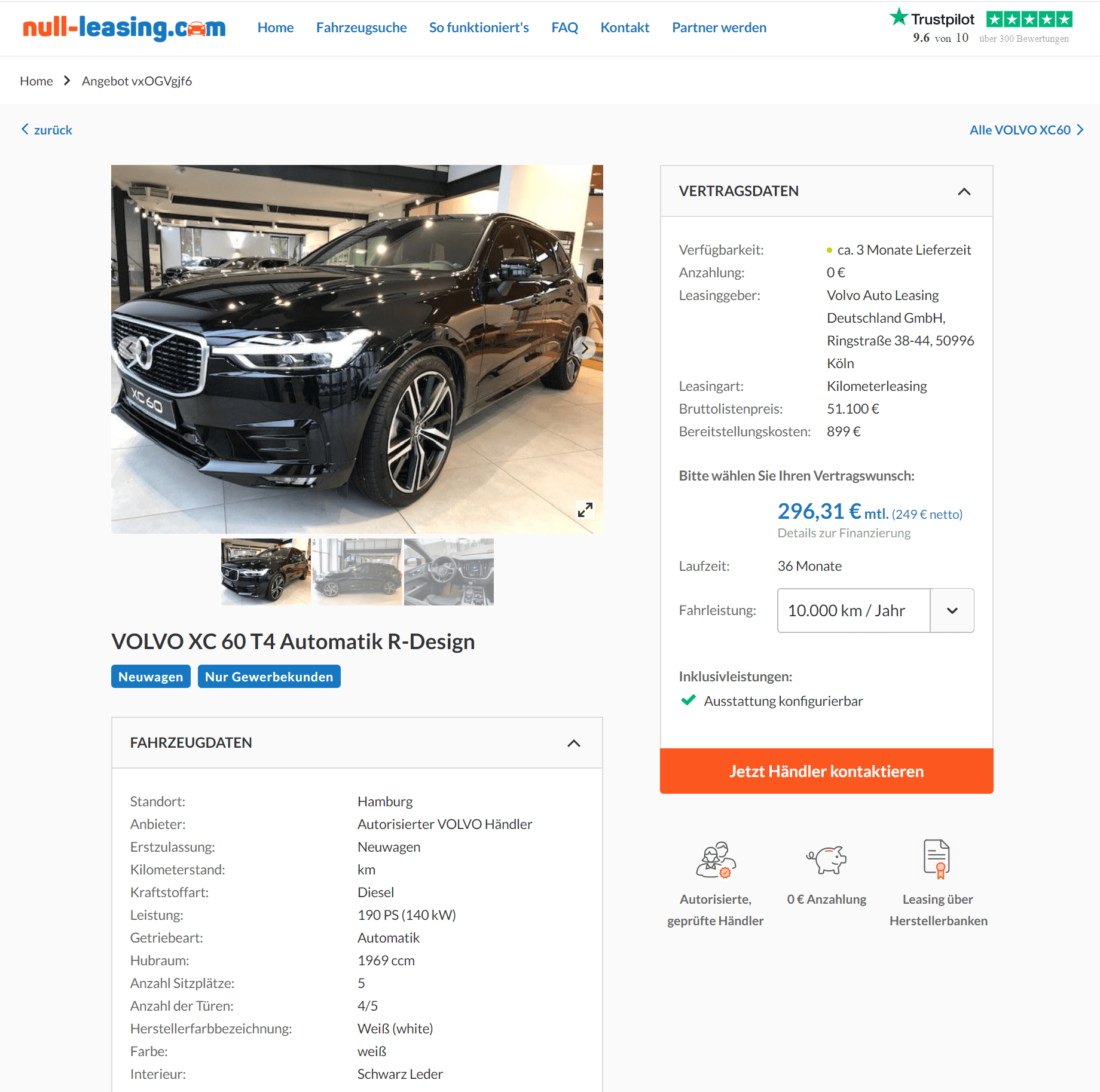Go back using the zurück link

[x=47, y=130]
